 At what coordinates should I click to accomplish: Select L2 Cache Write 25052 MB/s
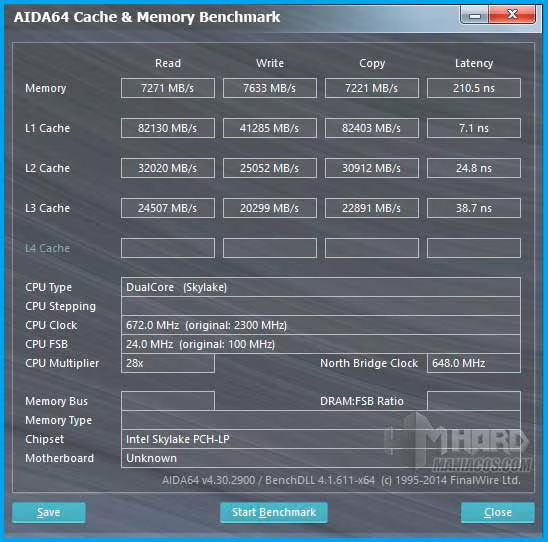coord(270,168)
